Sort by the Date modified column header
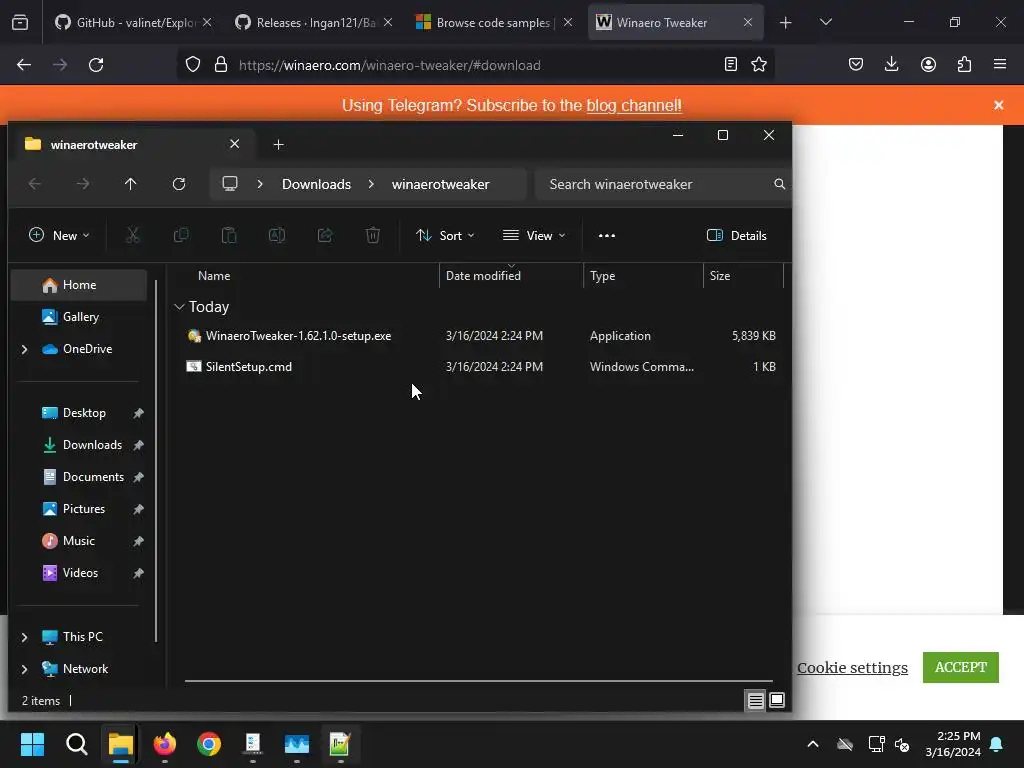Image resolution: width=1024 pixels, height=768 pixels. click(511, 276)
